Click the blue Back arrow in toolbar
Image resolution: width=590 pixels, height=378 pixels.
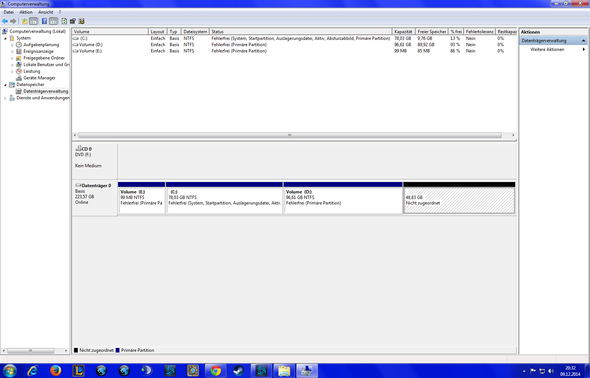click(x=5, y=21)
